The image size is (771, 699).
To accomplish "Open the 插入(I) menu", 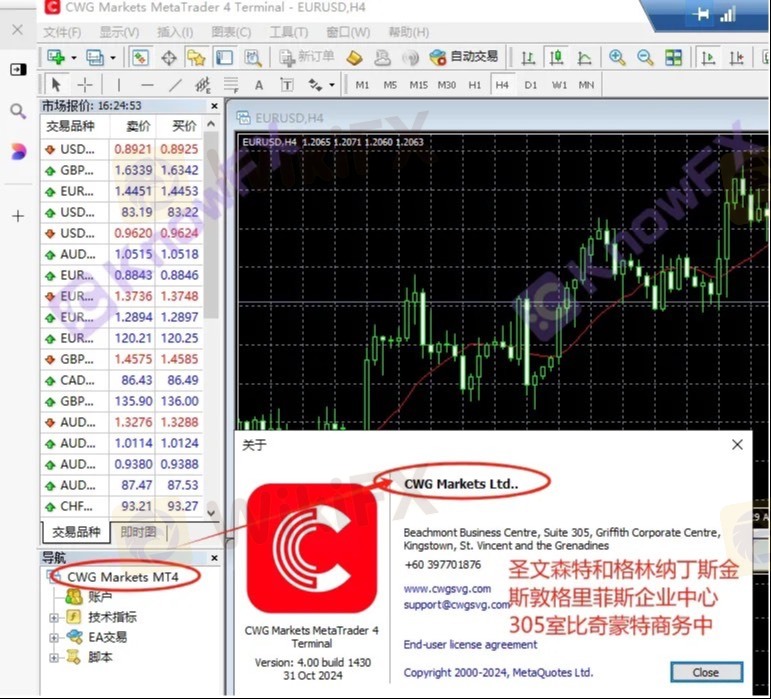I will tap(175, 32).
